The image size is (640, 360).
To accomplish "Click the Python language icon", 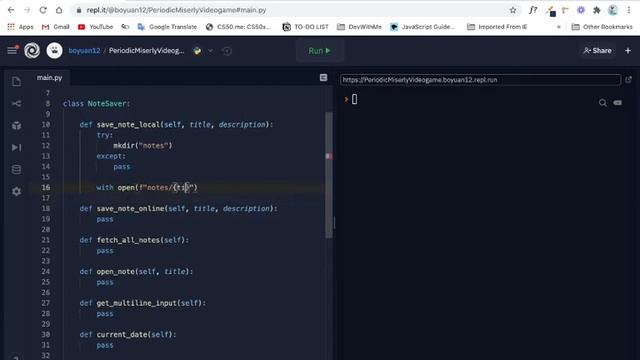I will 197,51.
